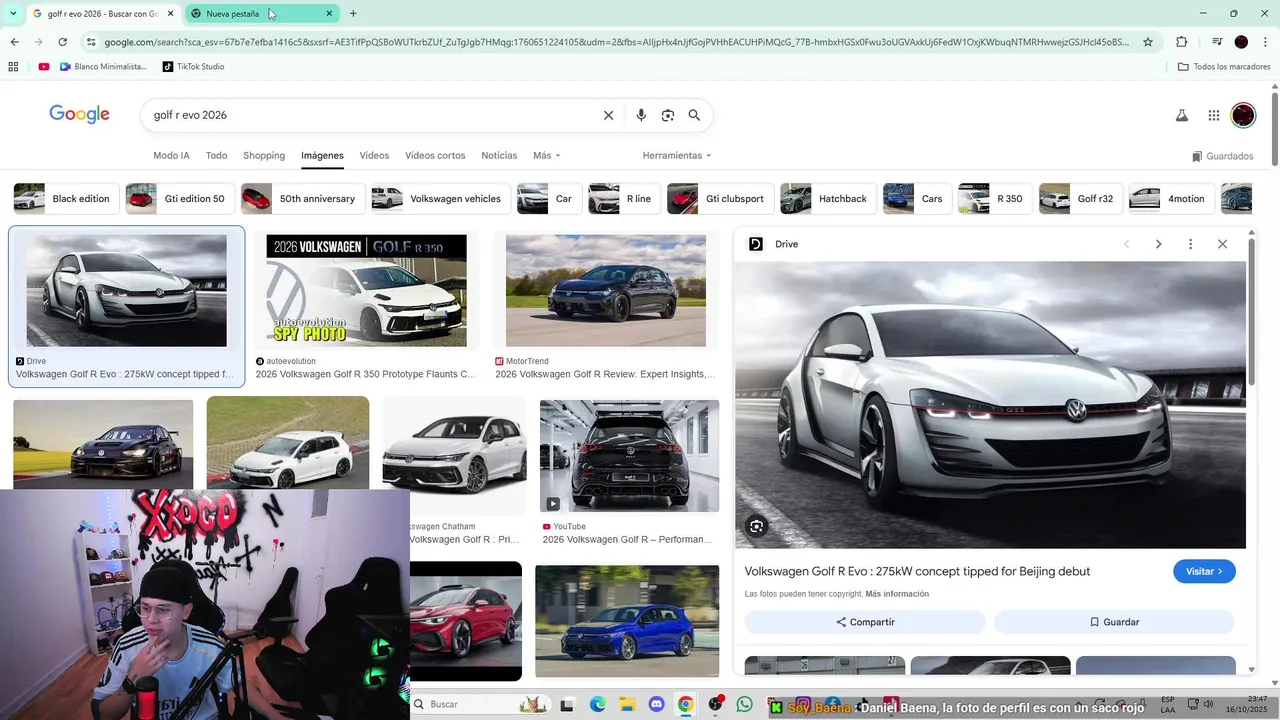This screenshot has height=720, width=1280.
Task: Select the Imágenes tab
Action: [322, 156]
